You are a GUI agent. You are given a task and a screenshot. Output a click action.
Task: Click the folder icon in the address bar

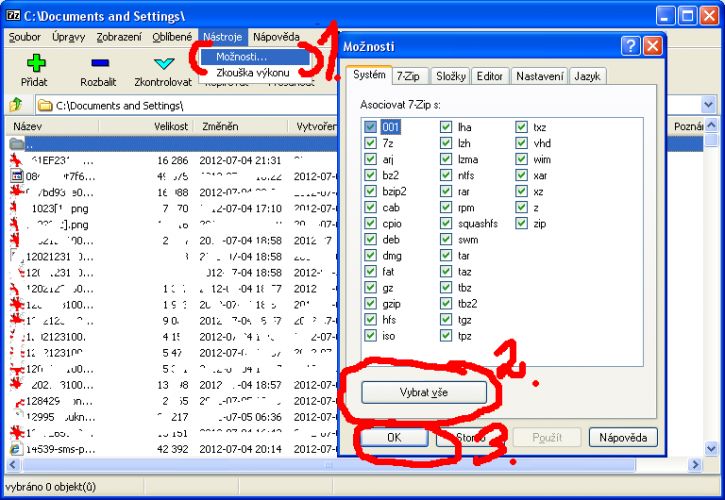pyautogui.click(x=45, y=105)
